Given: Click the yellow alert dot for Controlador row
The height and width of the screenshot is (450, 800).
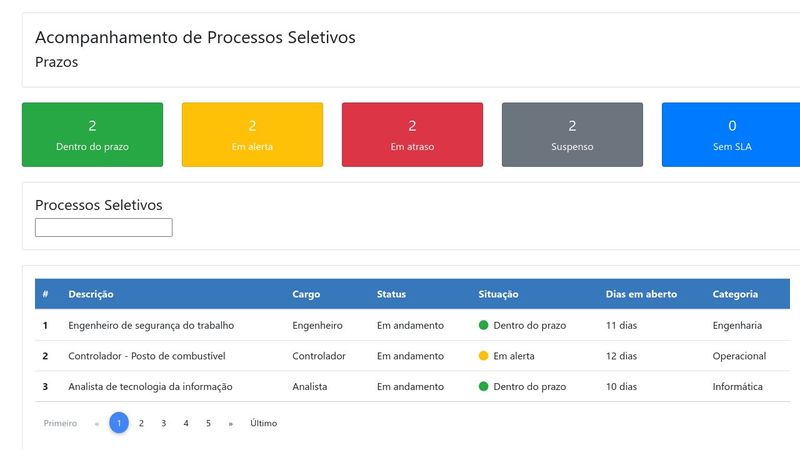Looking at the screenshot, I should click(484, 356).
